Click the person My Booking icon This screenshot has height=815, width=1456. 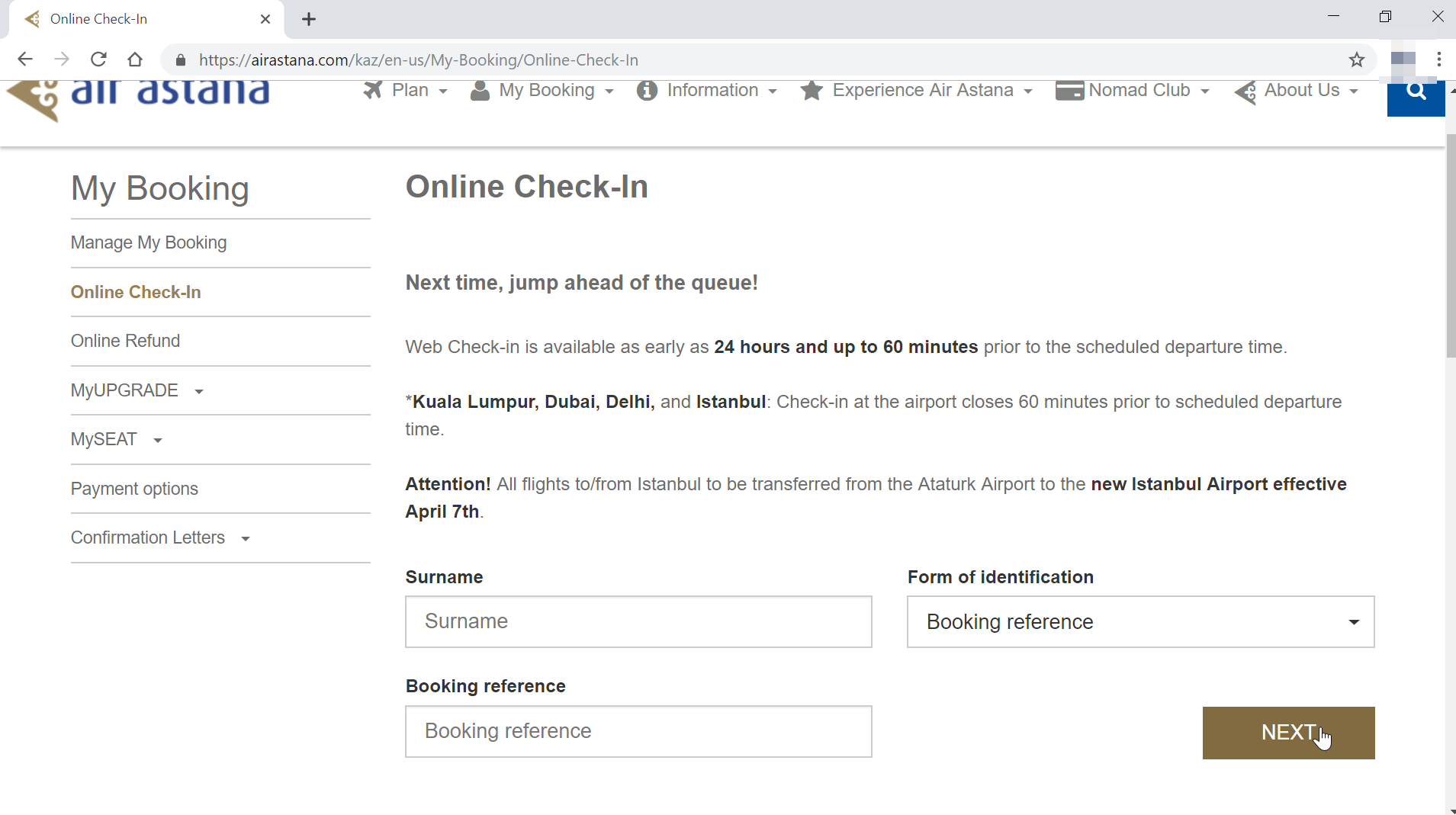click(480, 90)
